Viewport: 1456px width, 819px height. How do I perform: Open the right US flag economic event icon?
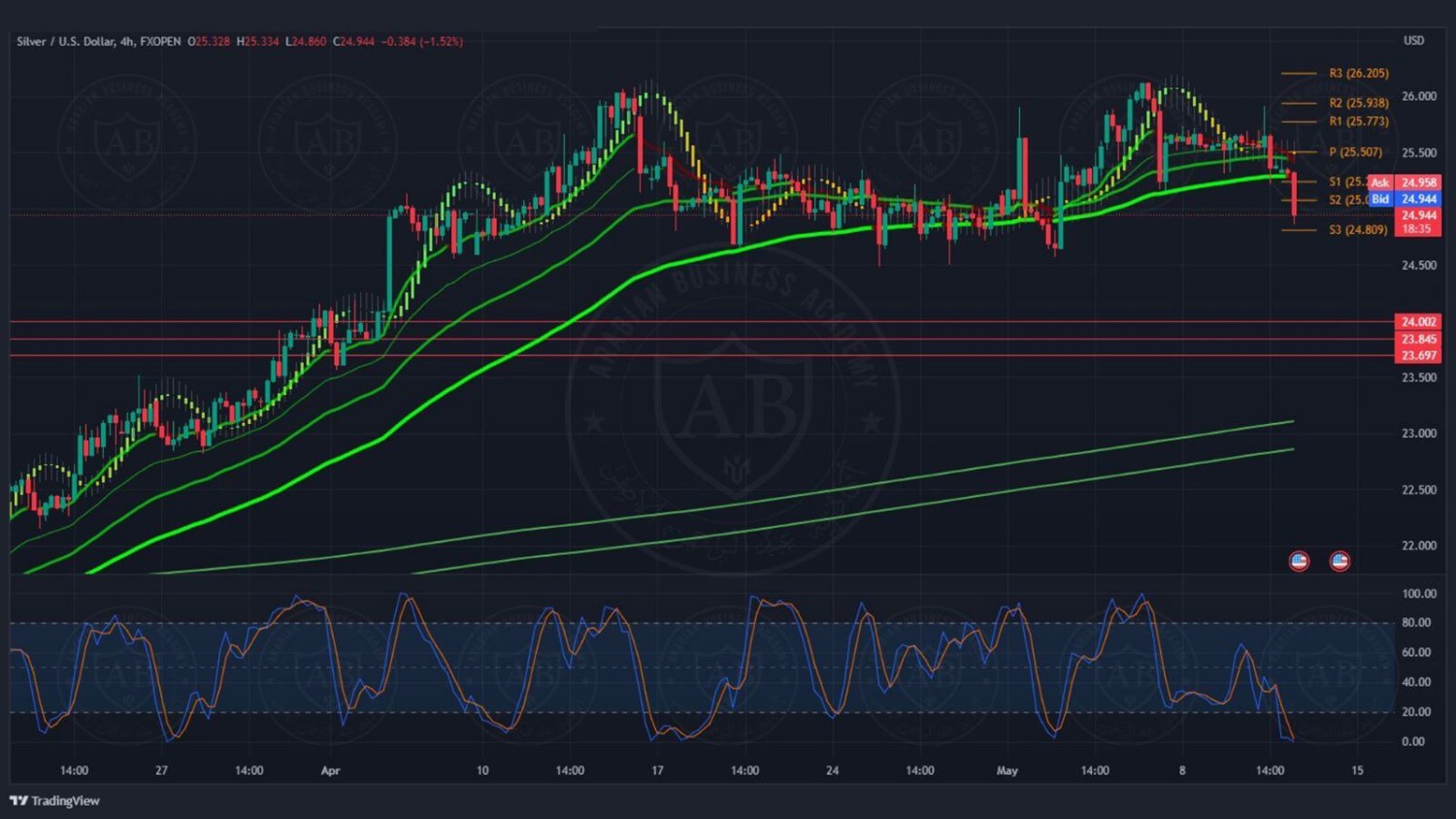tap(1340, 561)
